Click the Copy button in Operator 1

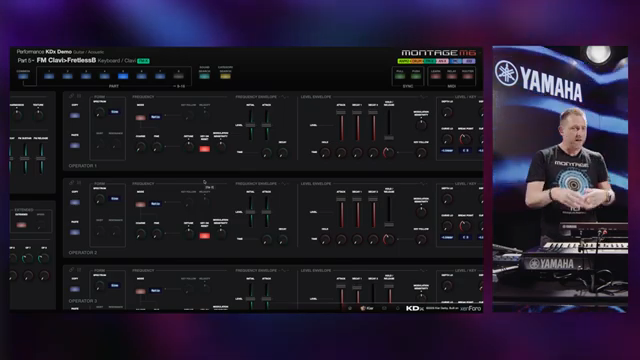75,116
